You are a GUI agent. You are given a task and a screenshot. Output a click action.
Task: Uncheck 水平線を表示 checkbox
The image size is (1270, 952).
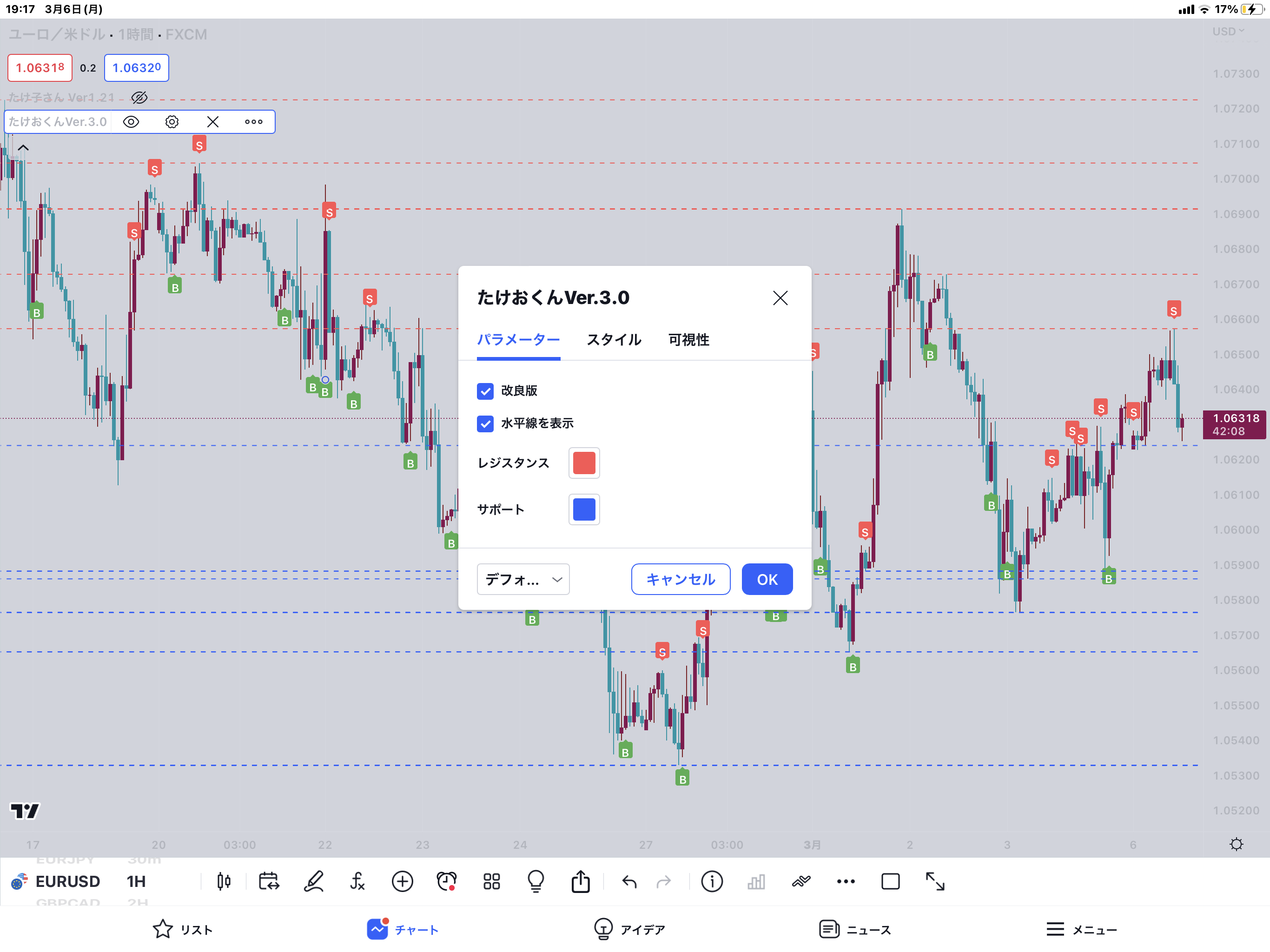coord(485,424)
